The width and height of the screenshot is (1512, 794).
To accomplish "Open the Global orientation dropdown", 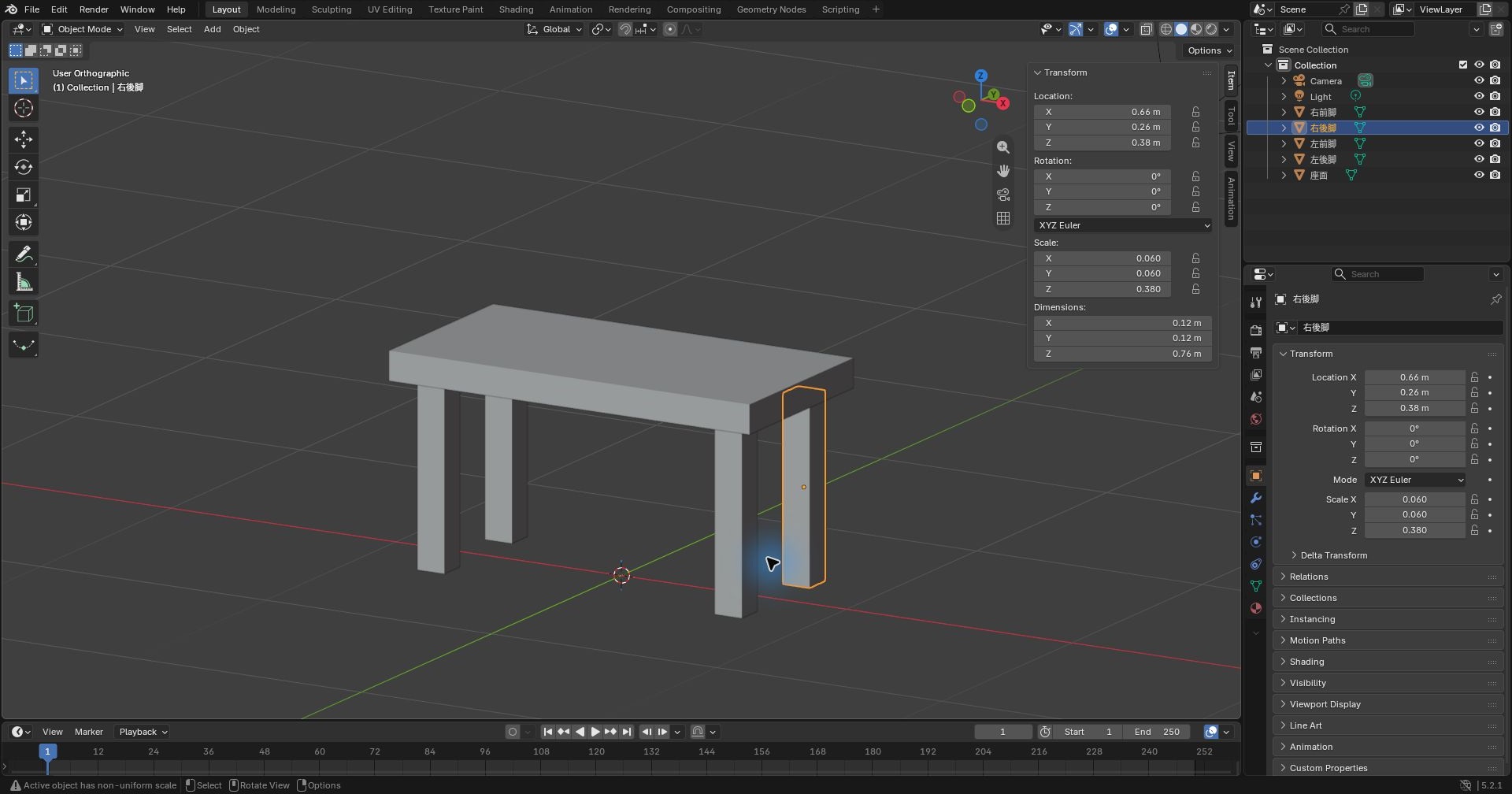I will coord(554,29).
